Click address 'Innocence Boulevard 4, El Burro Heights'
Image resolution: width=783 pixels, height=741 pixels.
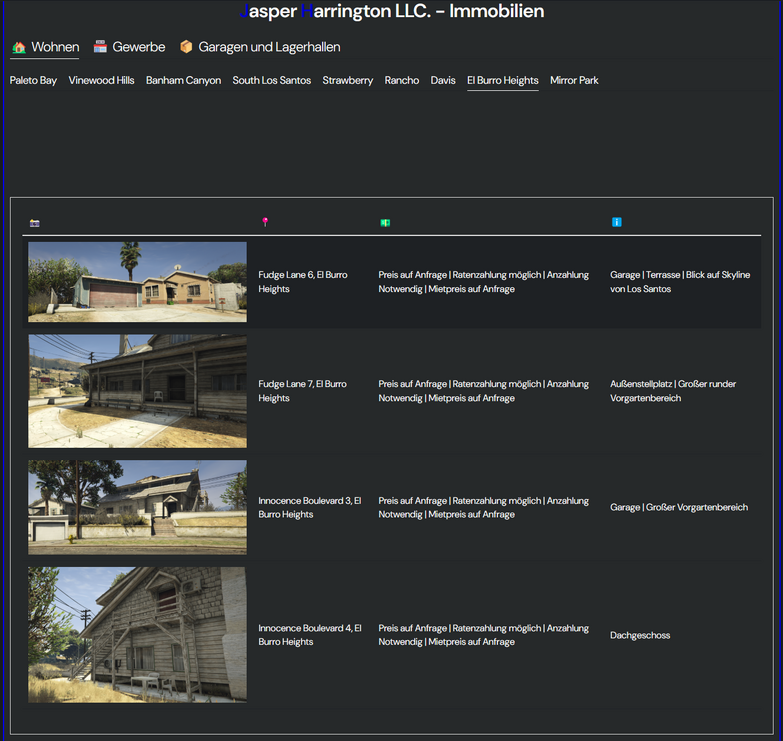click(x=310, y=635)
